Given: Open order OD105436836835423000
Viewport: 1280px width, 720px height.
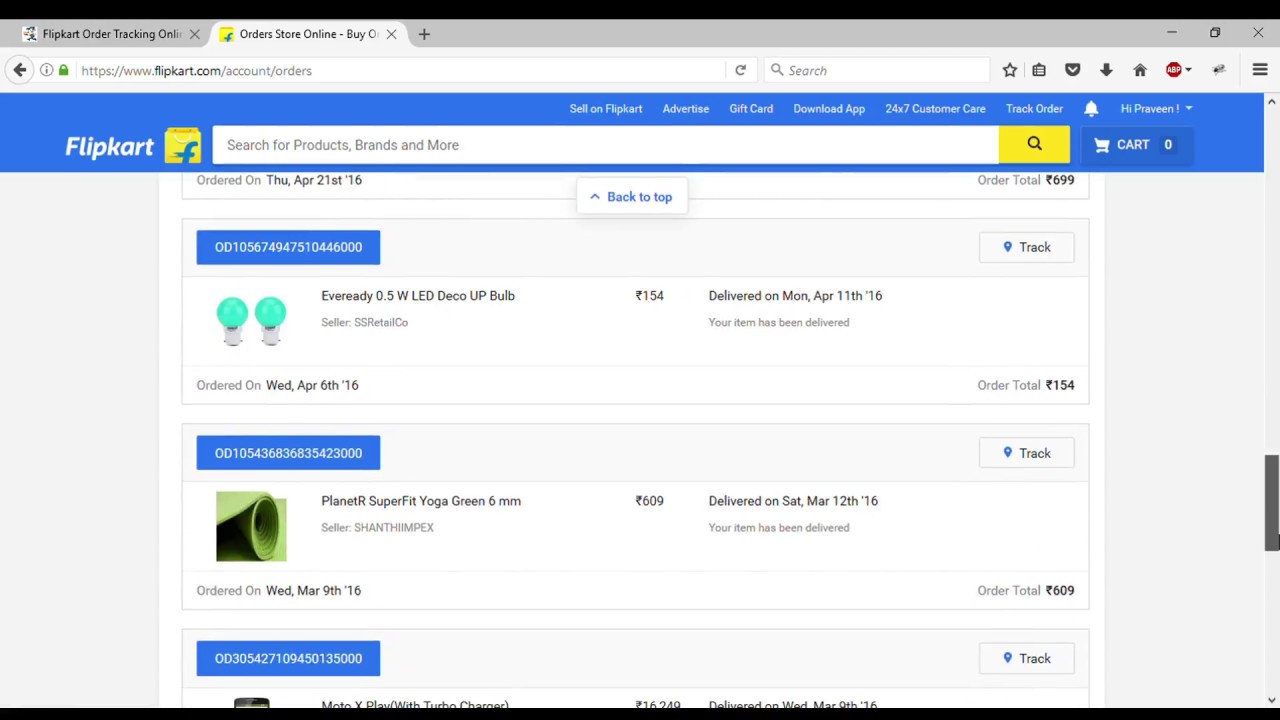Looking at the screenshot, I should pyautogui.click(x=288, y=453).
